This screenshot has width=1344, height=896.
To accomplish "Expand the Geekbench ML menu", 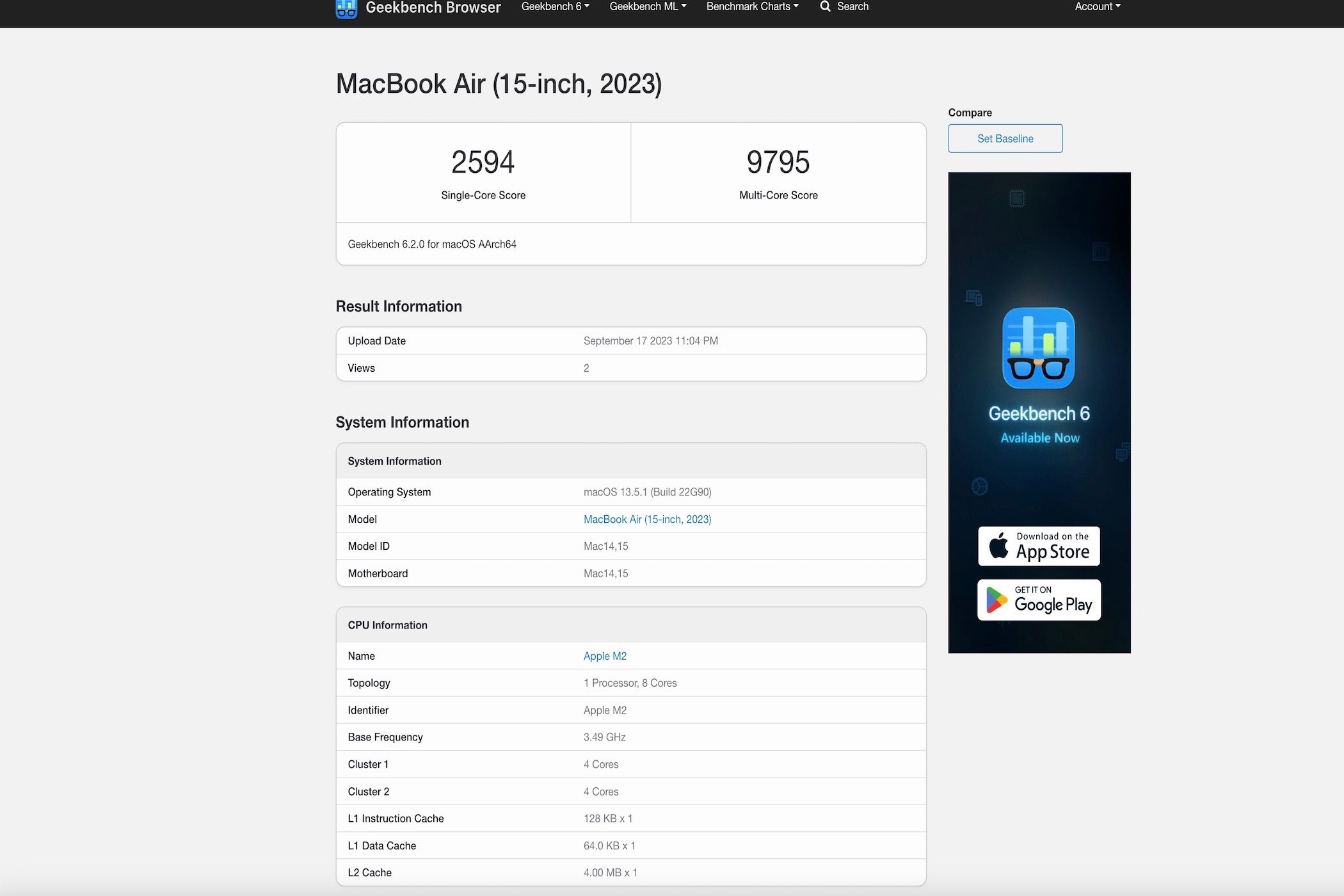I will pos(648,6).
